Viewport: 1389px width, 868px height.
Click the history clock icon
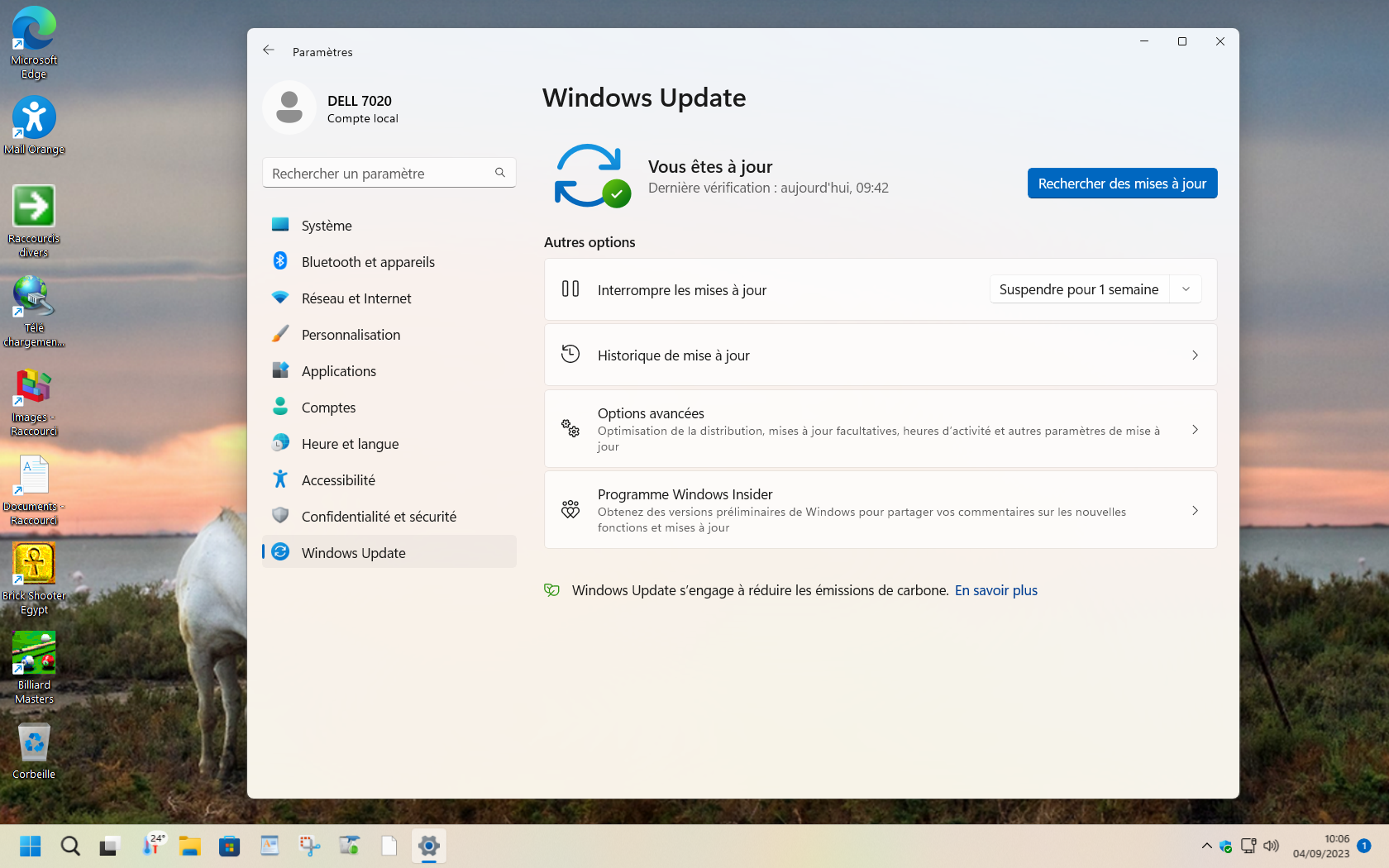tap(570, 354)
